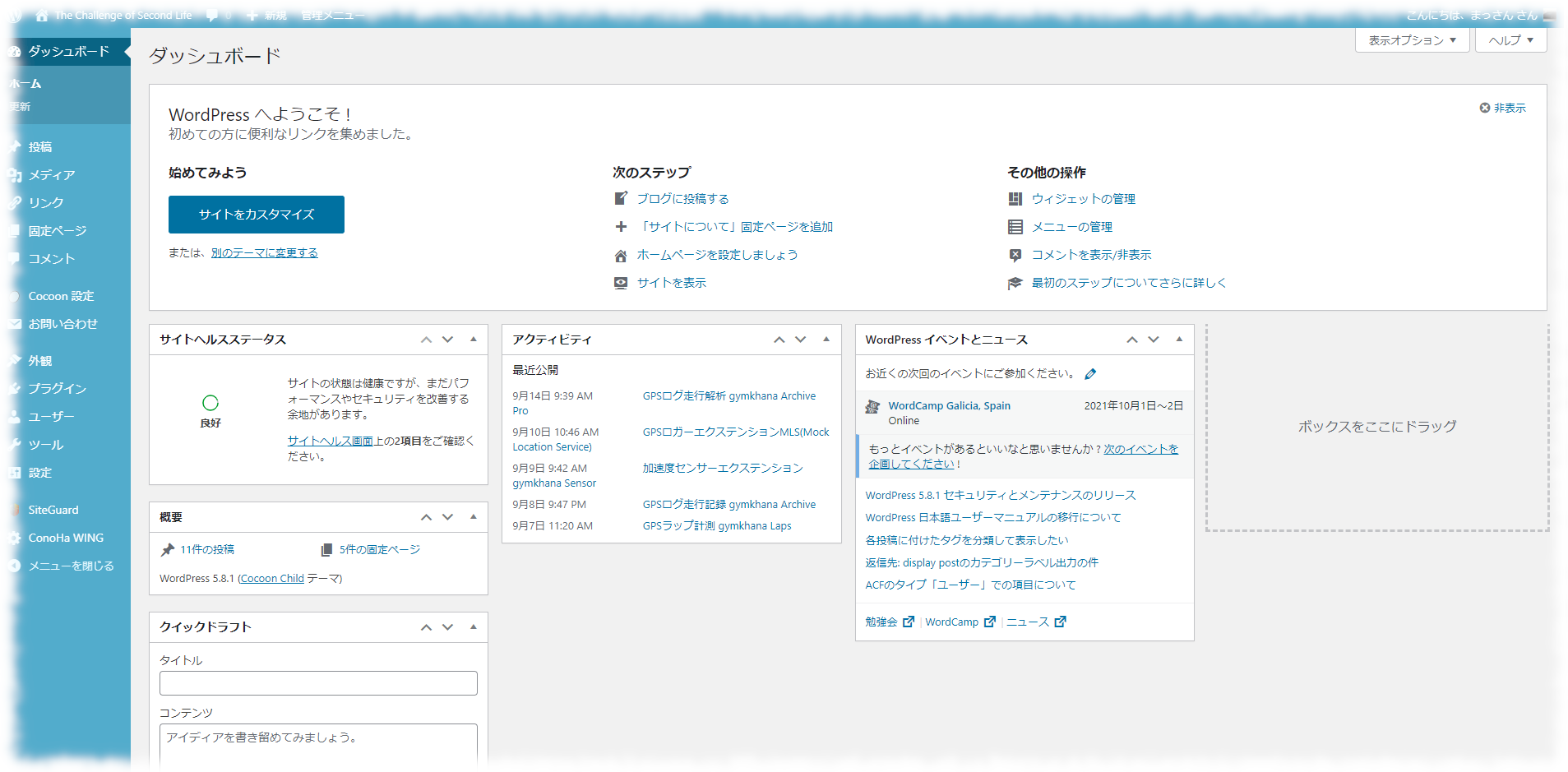
Task: Click the view site monitor icon
Action: [x=621, y=283]
